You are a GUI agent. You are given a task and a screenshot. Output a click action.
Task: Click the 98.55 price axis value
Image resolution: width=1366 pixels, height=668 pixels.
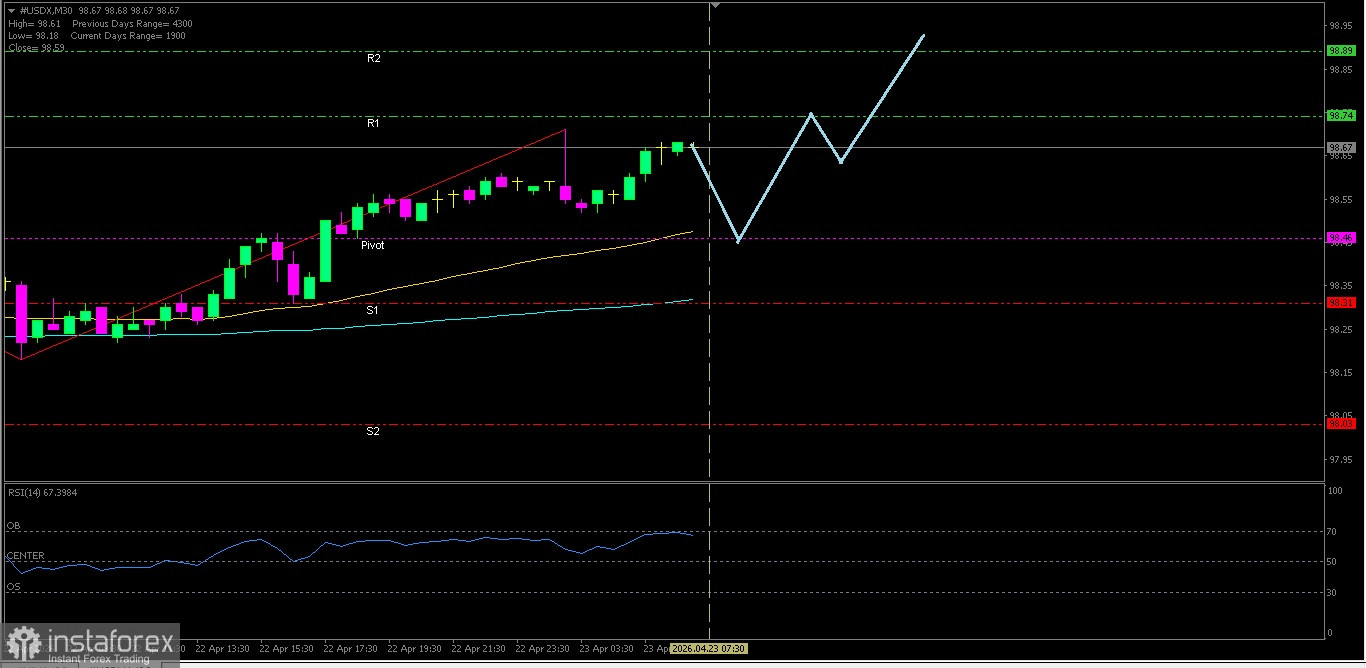(x=1341, y=200)
